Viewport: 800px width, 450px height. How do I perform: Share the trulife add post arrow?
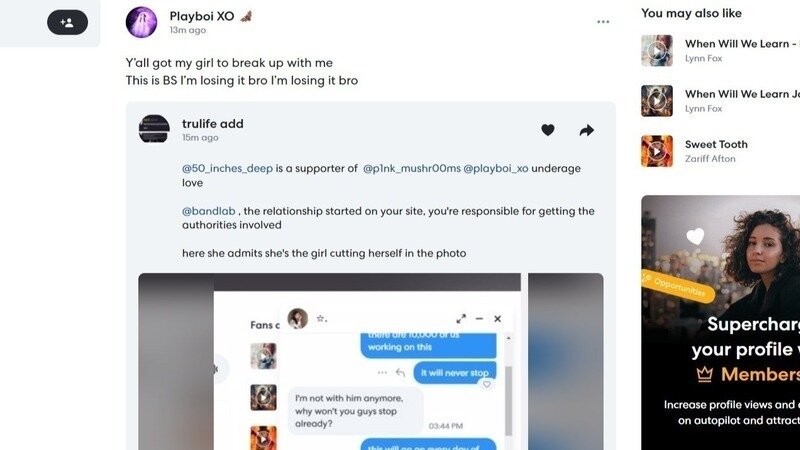(x=587, y=131)
